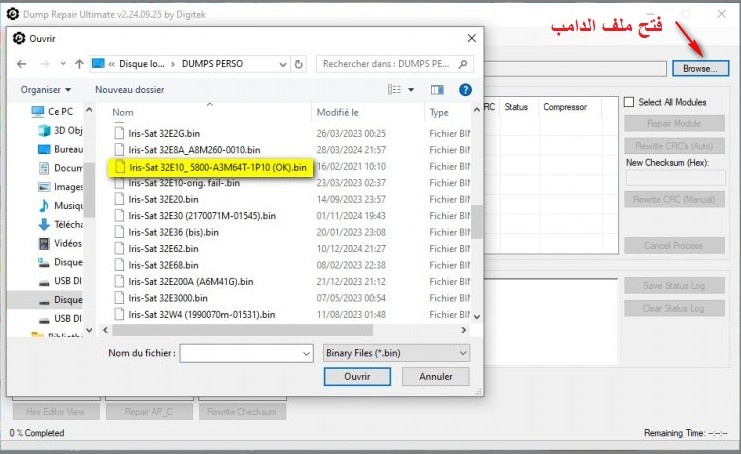This screenshot has width=741, height=454.
Task: Open the Musique folder in sidebar
Action: pos(60,206)
